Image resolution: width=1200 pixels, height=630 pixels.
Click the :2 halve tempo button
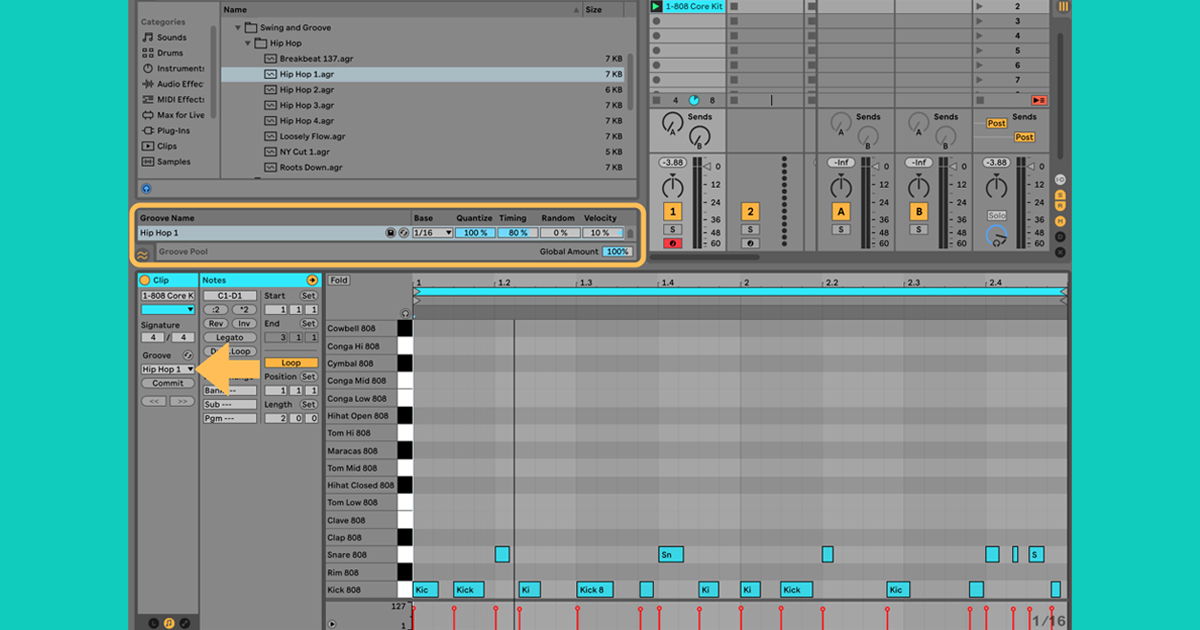(x=216, y=310)
